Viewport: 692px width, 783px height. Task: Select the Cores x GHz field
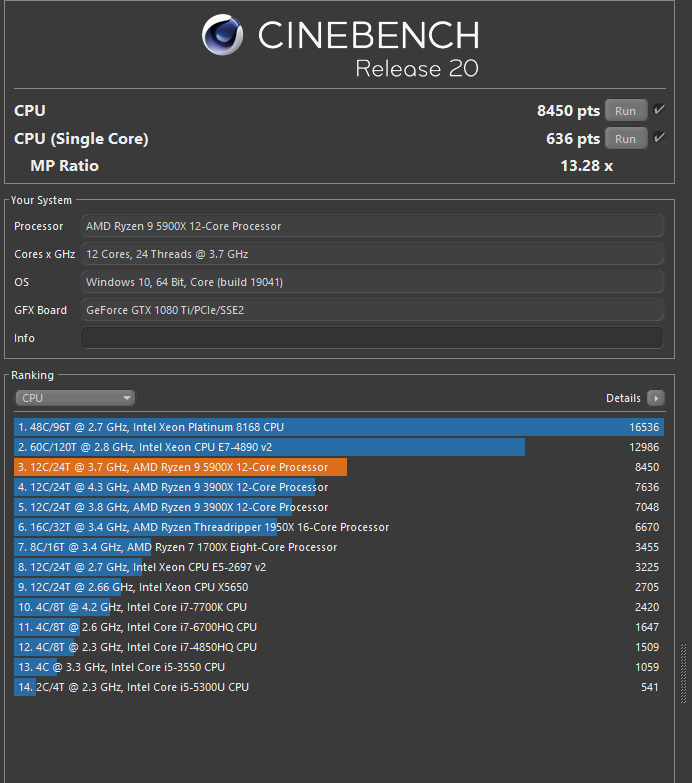coord(372,254)
